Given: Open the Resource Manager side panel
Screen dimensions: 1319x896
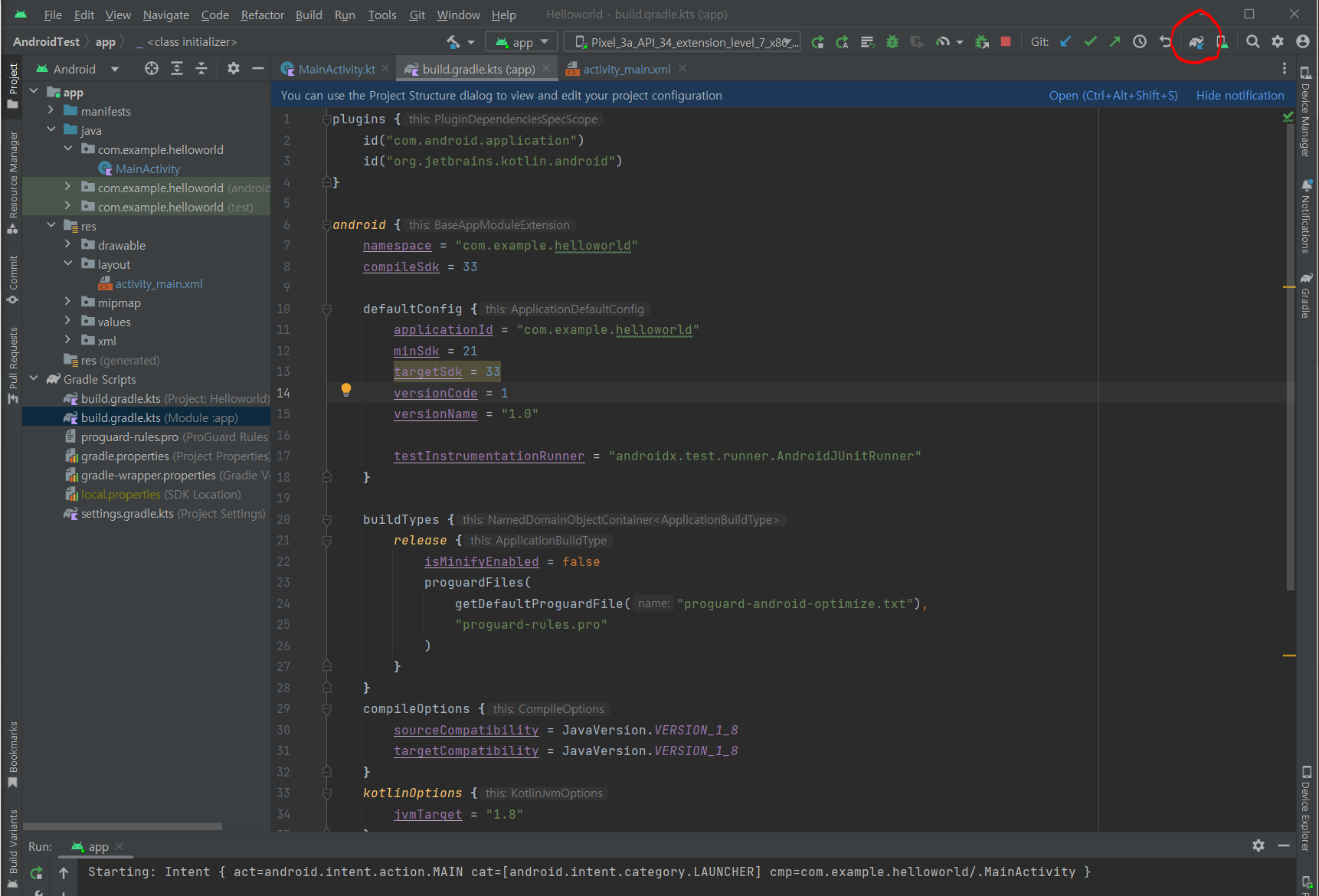Looking at the screenshot, I should point(12,182).
